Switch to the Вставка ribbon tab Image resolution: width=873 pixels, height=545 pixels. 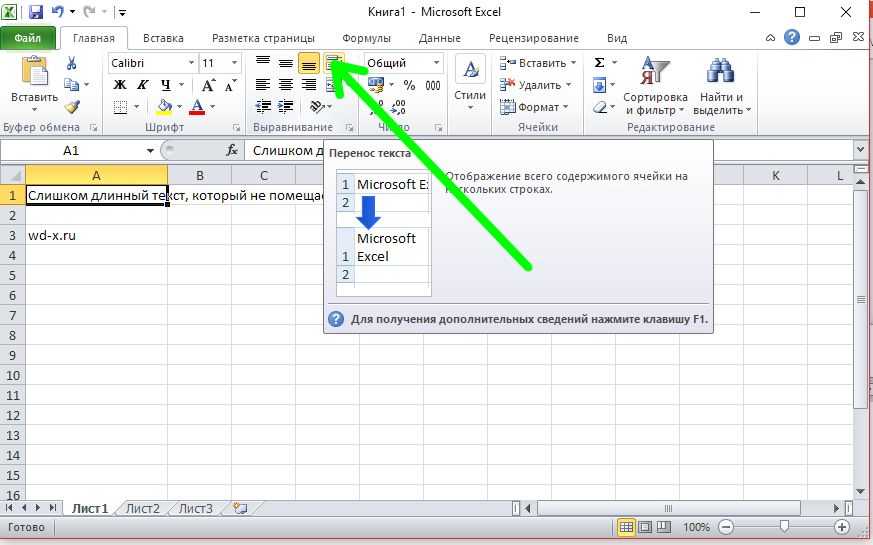tap(163, 38)
